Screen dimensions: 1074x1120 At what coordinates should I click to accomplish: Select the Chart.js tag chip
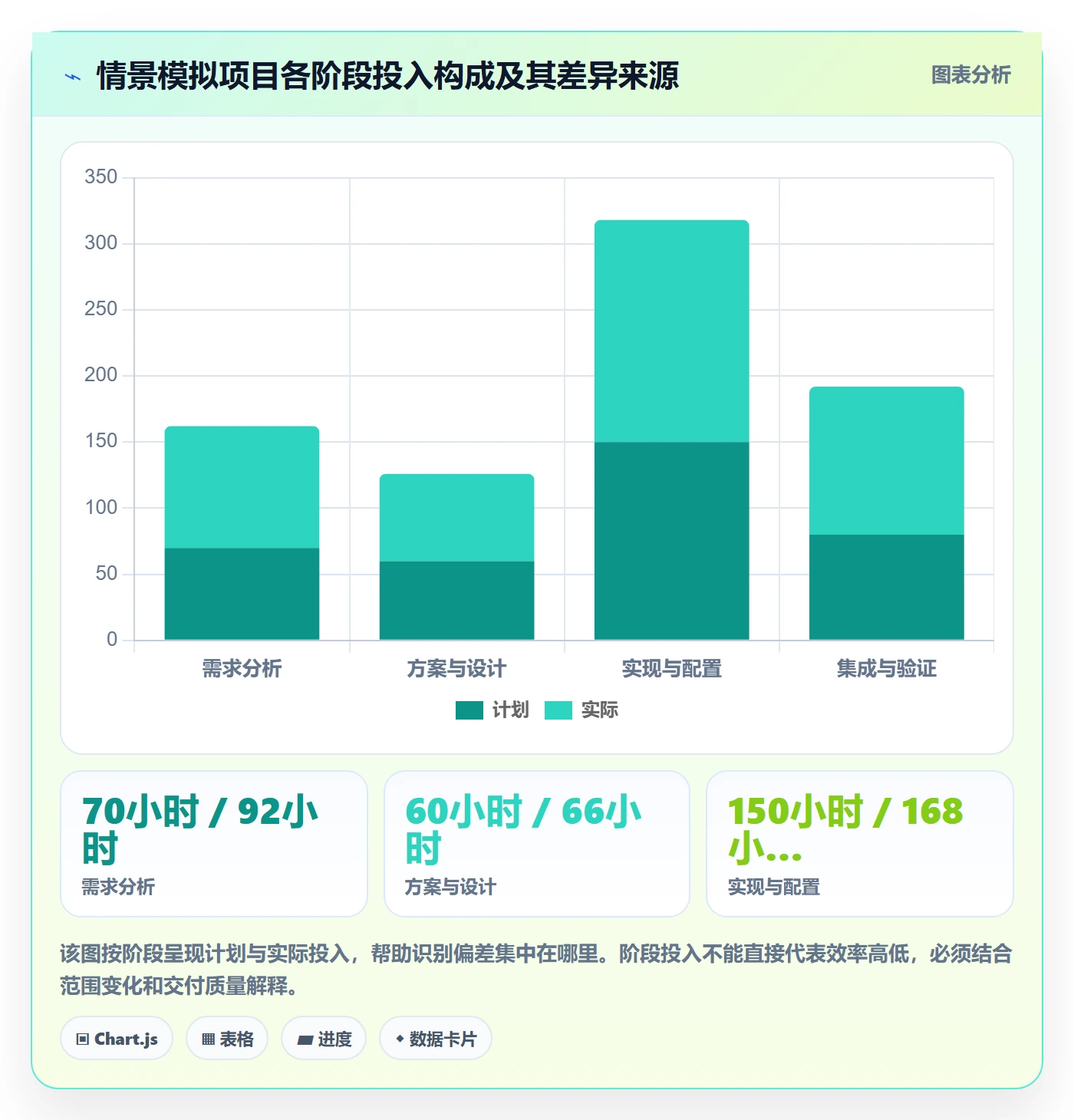pos(117,1039)
